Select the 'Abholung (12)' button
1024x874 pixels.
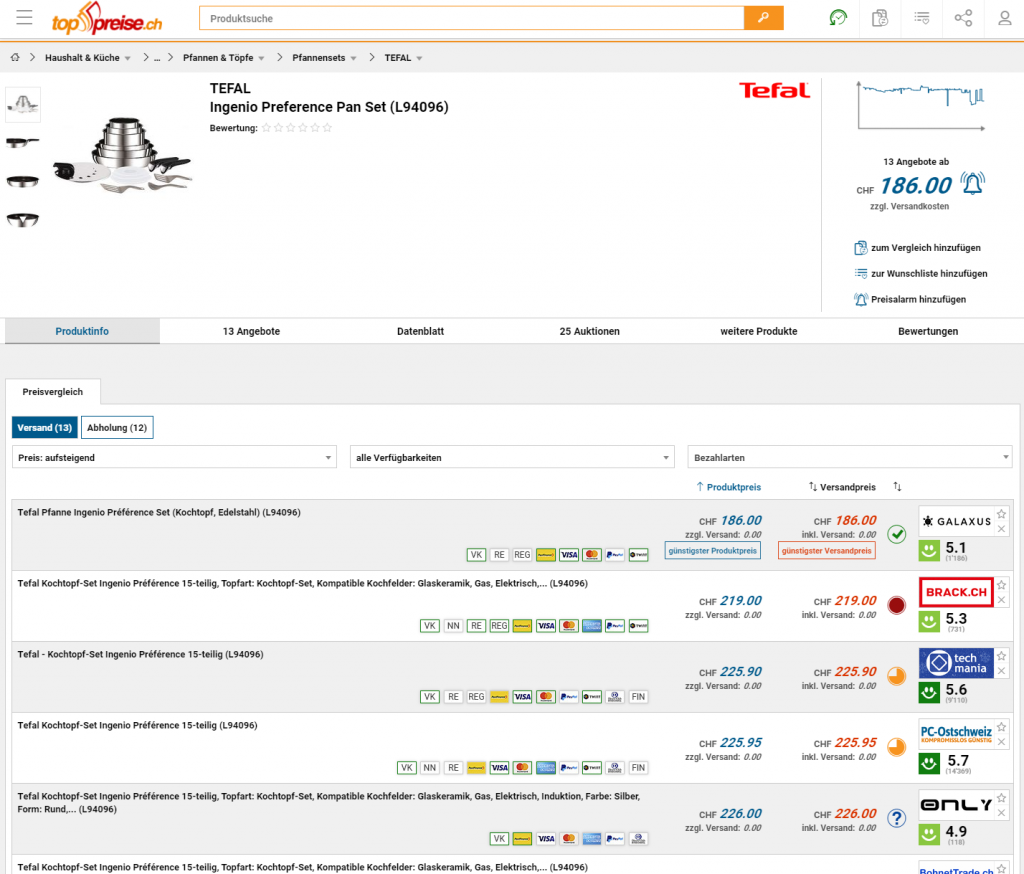(x=117, y=428)
